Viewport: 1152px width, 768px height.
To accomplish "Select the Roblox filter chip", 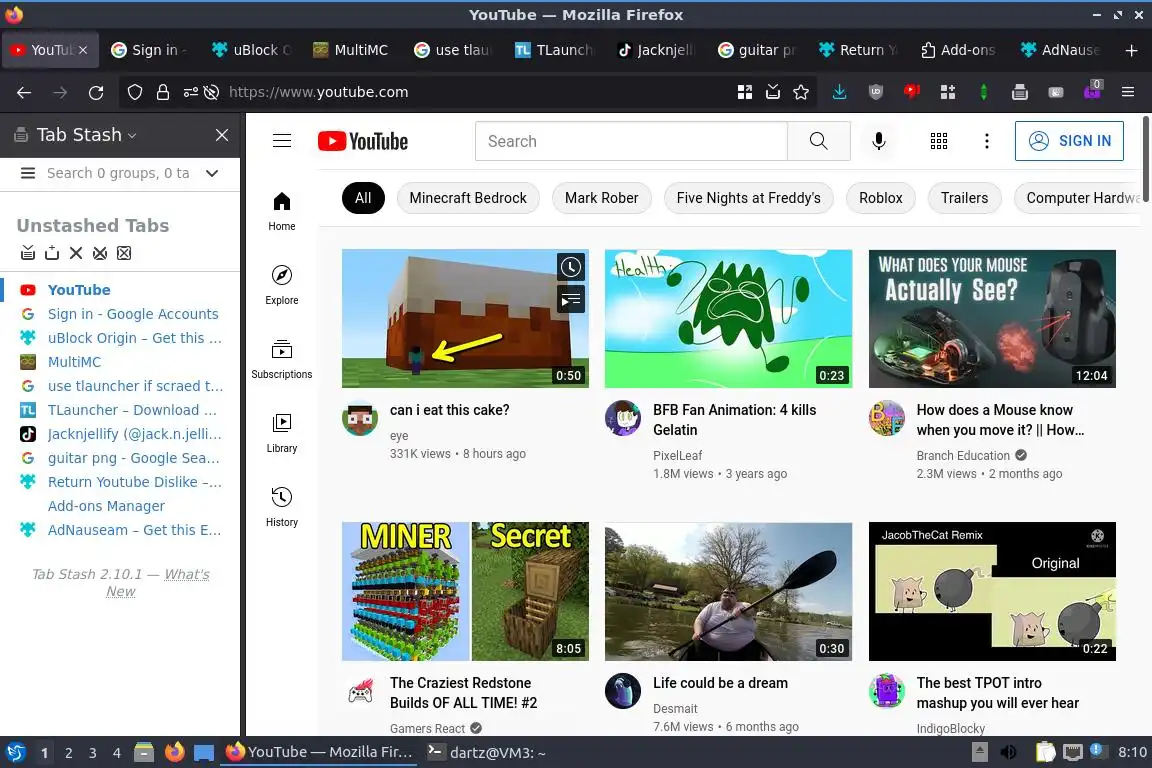I will (880, 198).
